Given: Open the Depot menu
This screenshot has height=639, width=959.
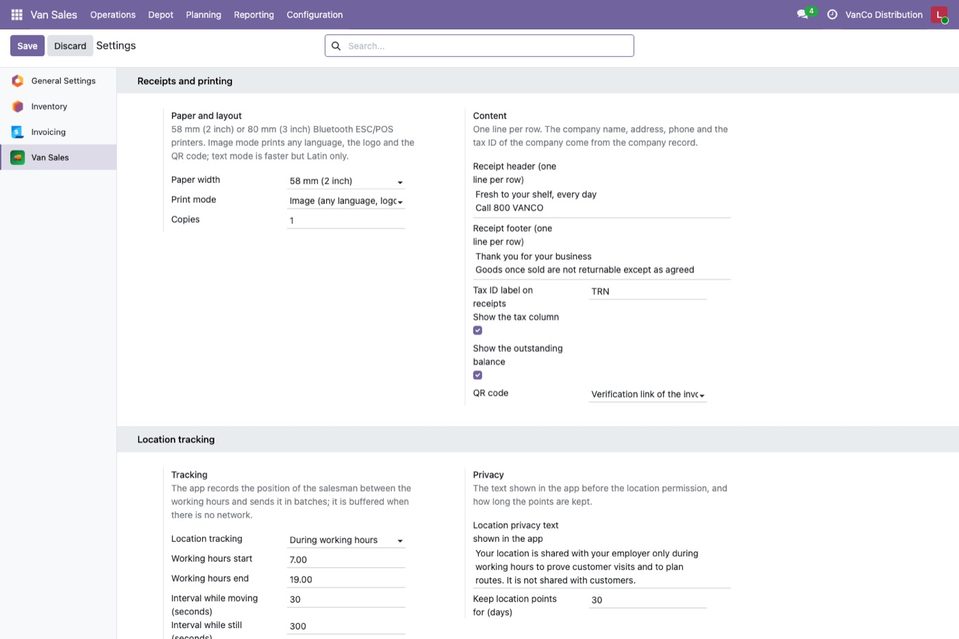Looking at the screenshot, I should click(161, 15).
